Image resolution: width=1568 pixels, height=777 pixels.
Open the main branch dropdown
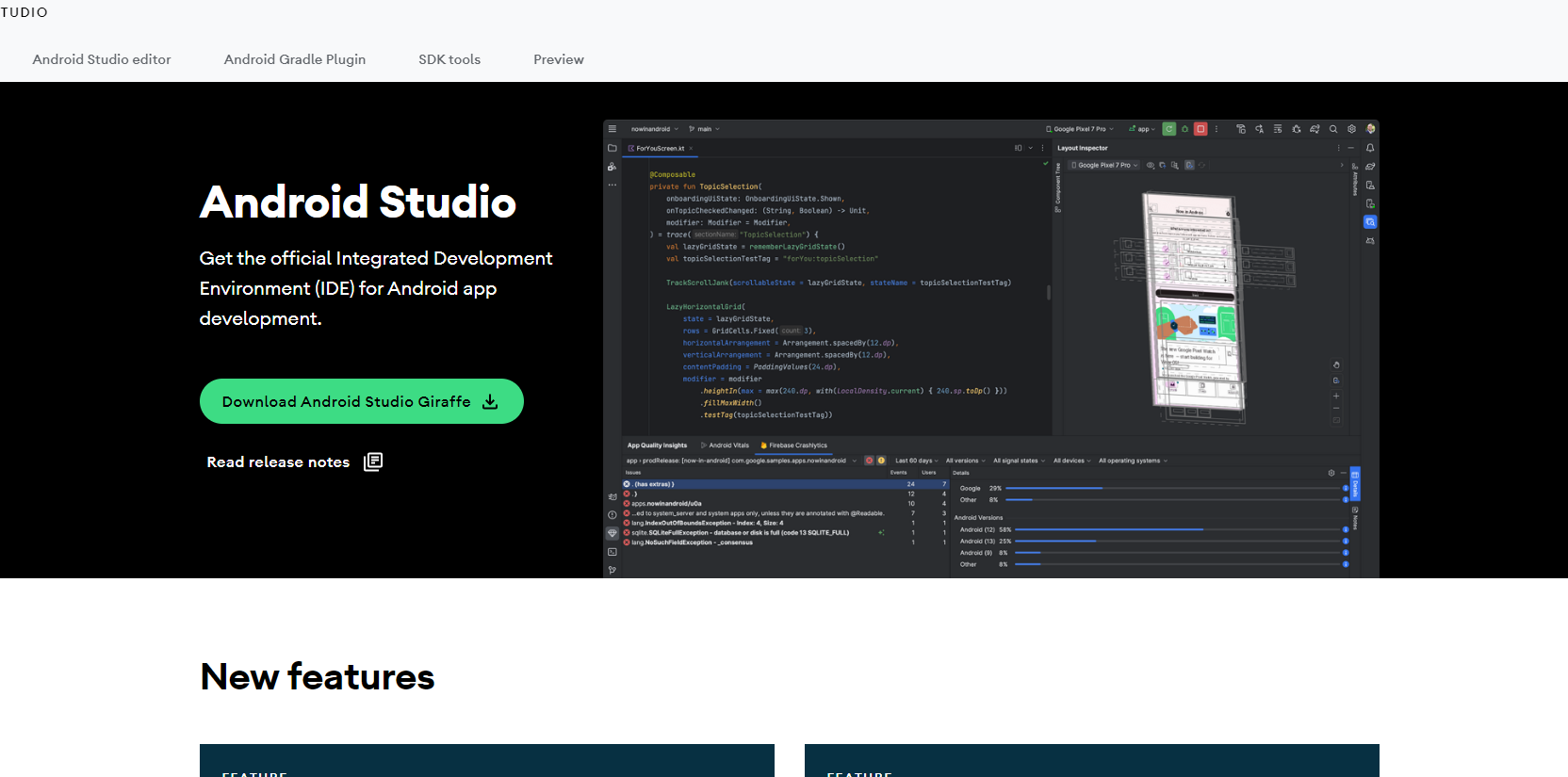[704, 129]
